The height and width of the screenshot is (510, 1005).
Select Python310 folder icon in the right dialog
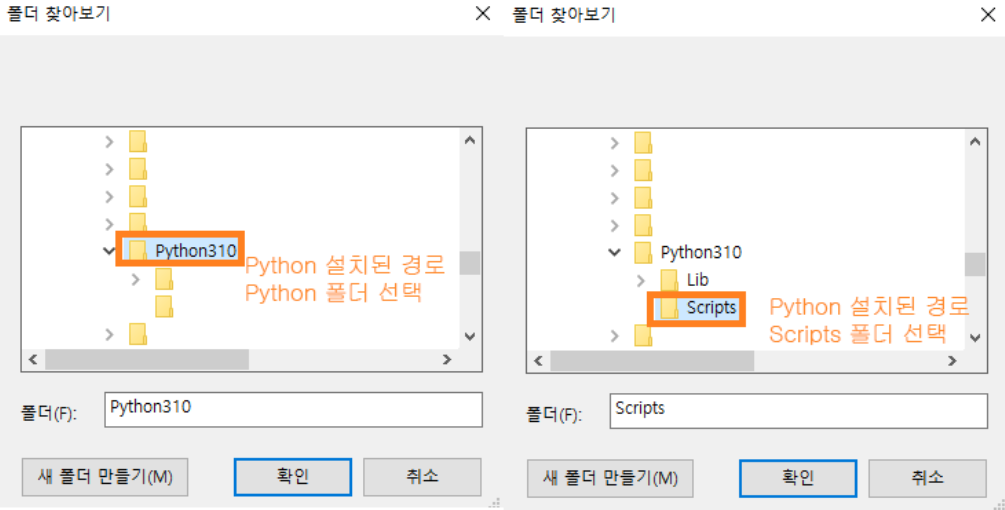[x=643, y=252]
